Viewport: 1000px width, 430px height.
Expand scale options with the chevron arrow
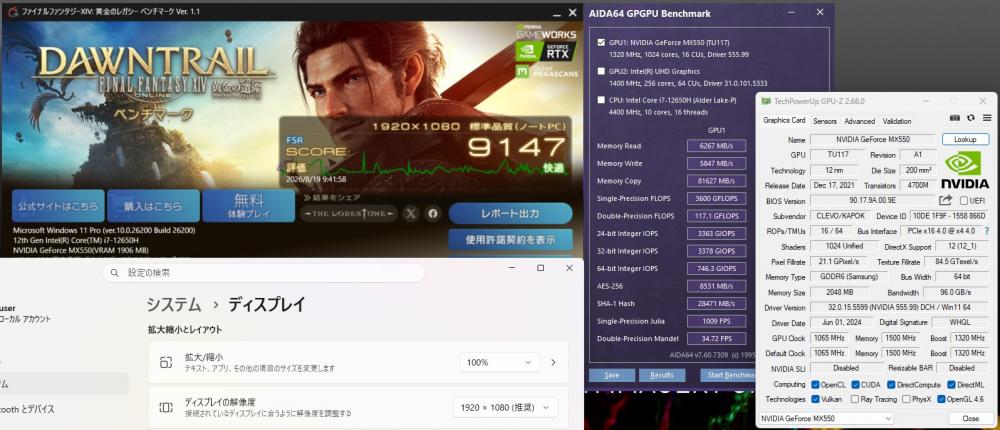click(553, 362)
